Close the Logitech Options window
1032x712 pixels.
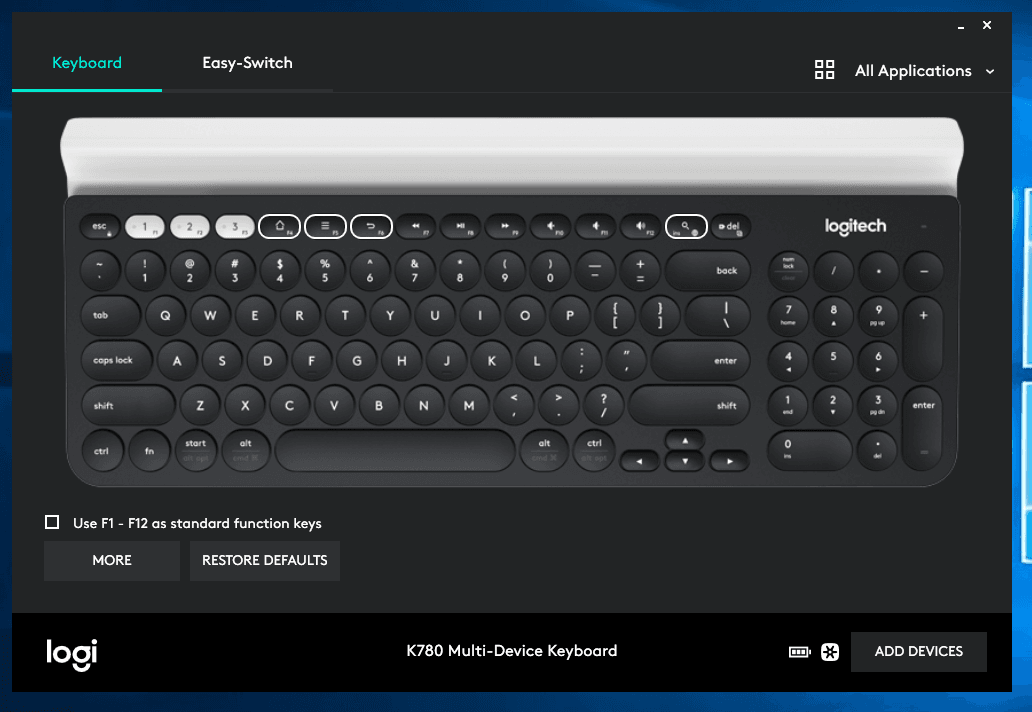987,25
